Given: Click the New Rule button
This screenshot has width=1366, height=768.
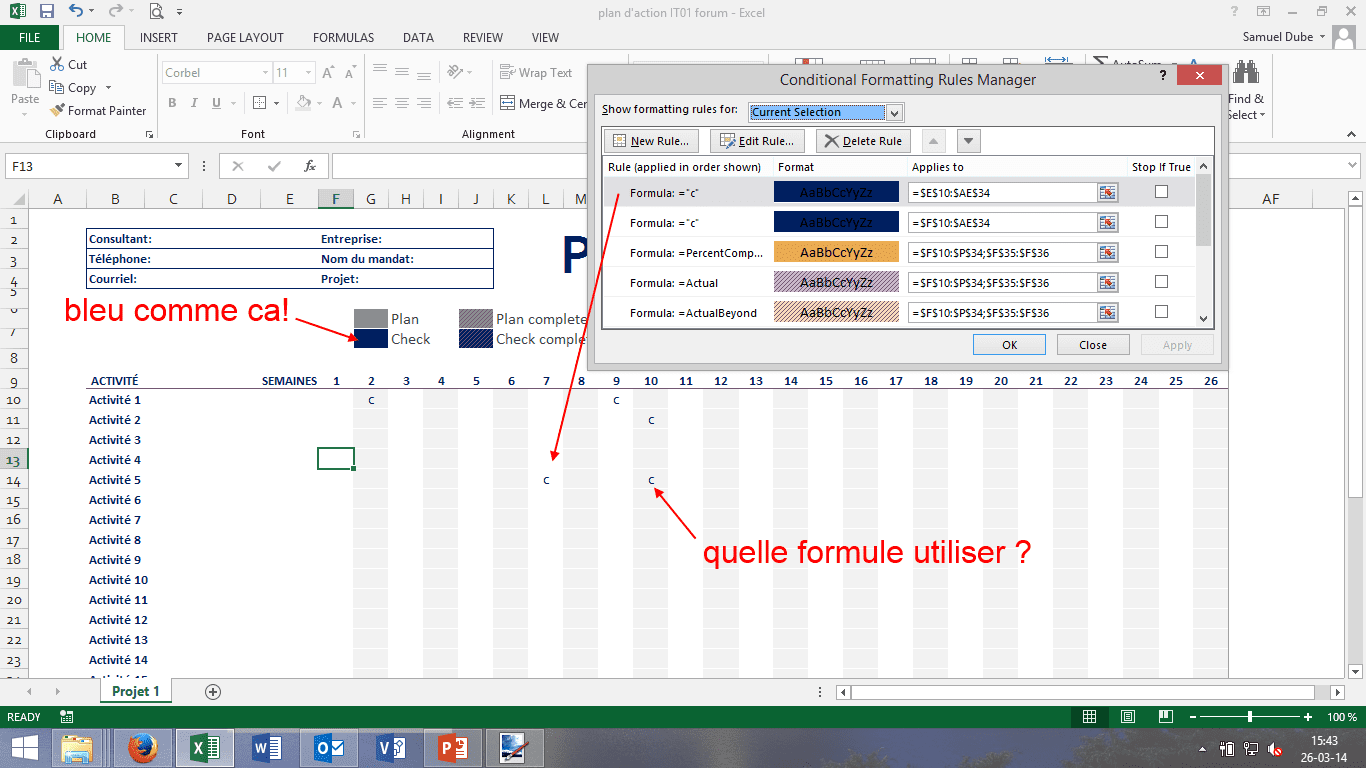Looking at the screenshot, I should click(x=651, y=141).
